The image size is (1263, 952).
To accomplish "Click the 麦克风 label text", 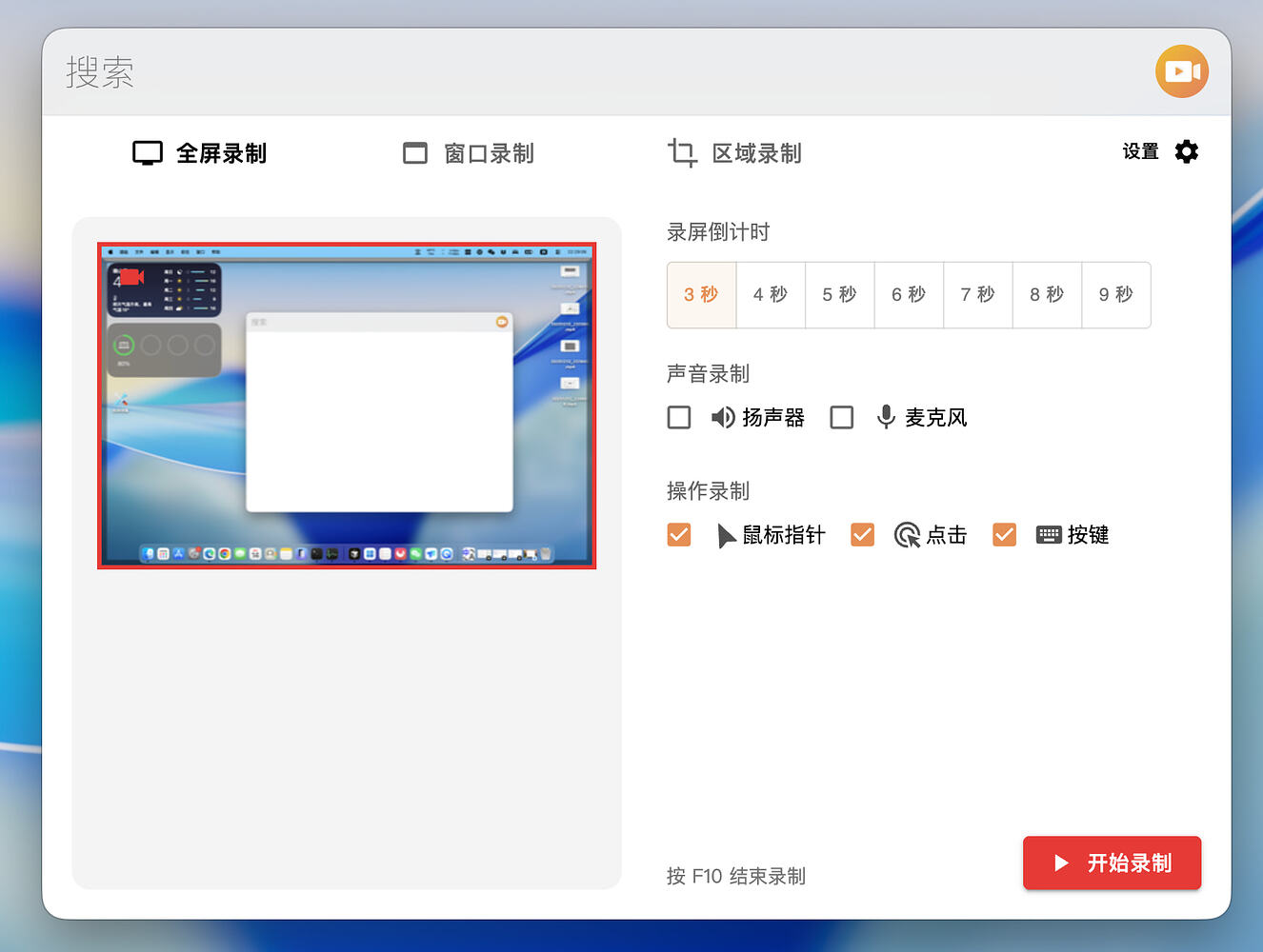I will point(936,417).
